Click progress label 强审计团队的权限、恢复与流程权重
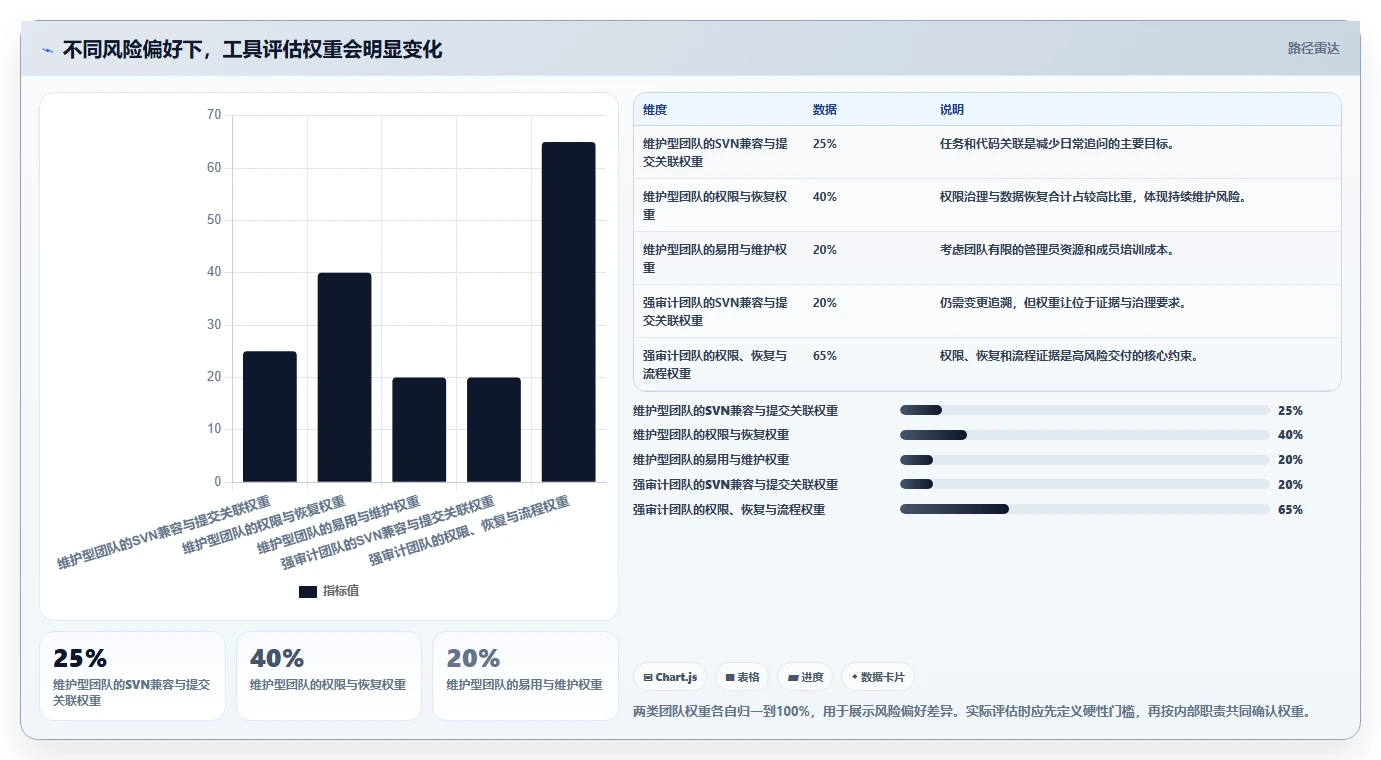The width and height of the screenshot is (1381, 760). [x=729, y=510]
